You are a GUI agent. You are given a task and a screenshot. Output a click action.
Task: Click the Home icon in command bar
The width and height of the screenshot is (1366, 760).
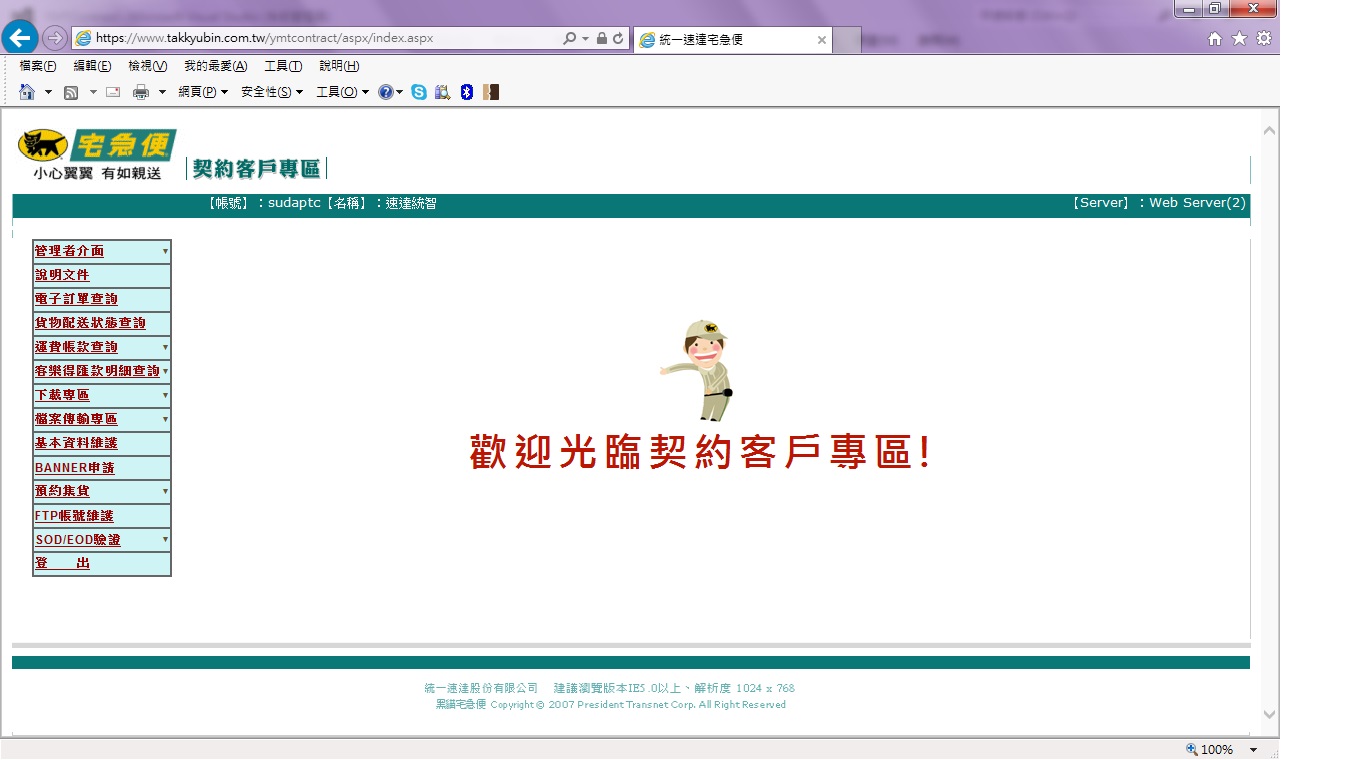pos(27,92)
